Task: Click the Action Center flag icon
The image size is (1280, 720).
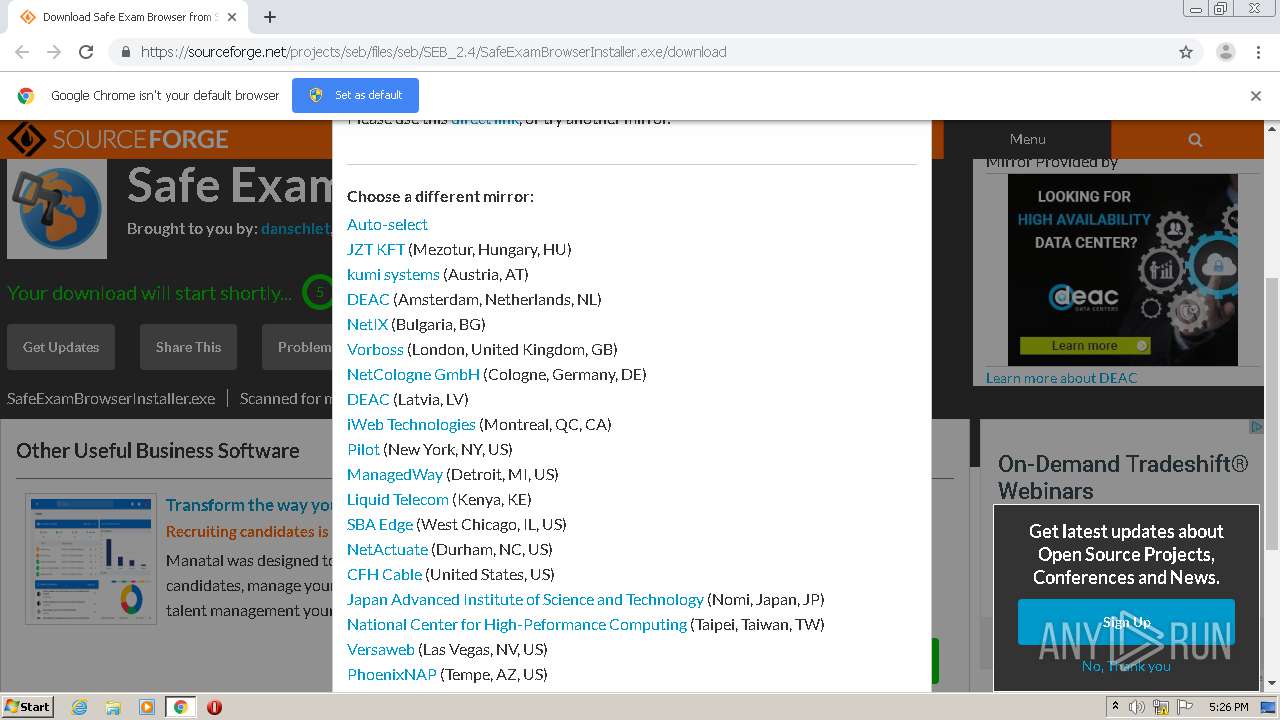Action: (x=1185, y=707)
